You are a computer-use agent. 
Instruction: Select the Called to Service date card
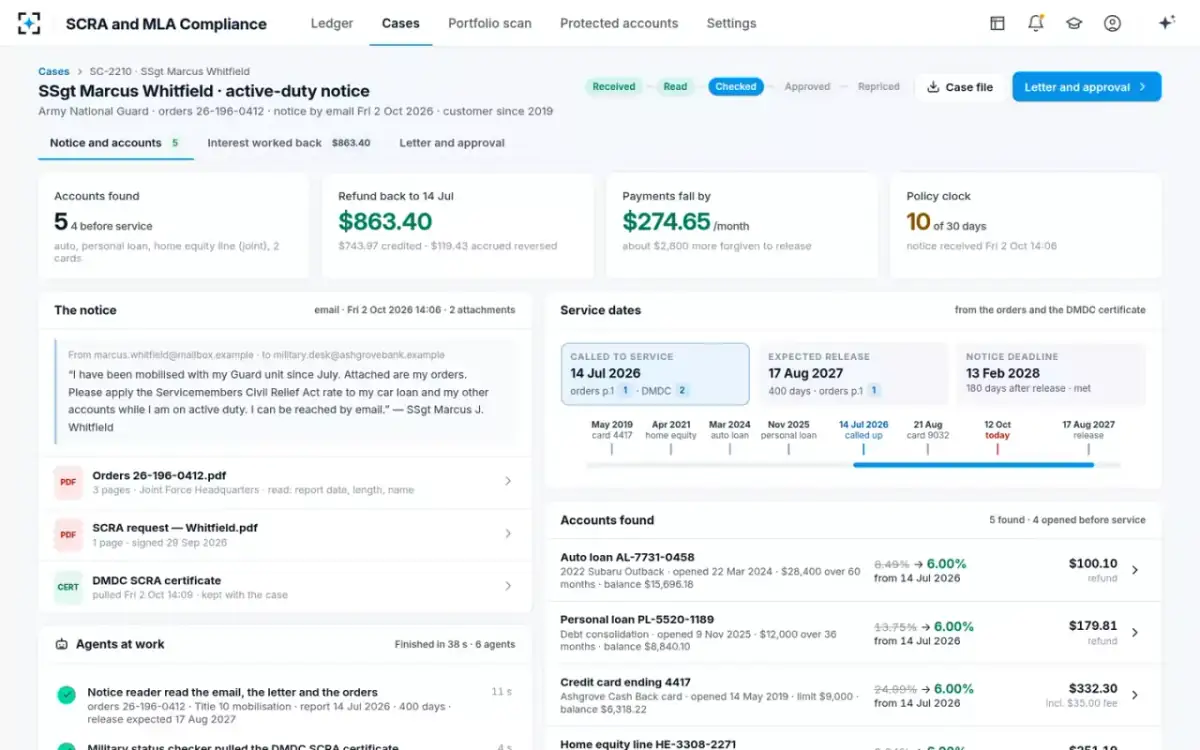[655, 374]
